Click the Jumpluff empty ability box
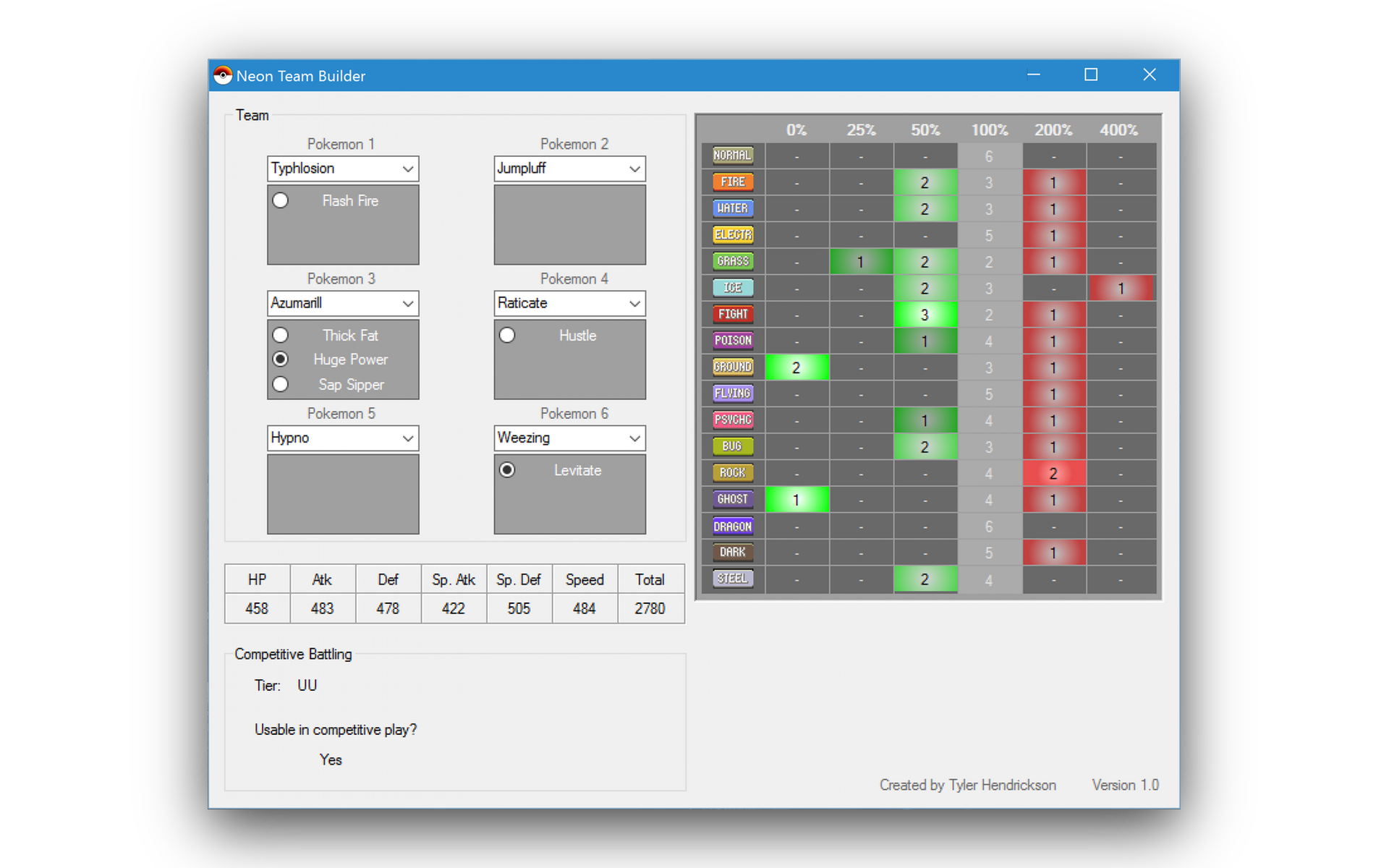The width and height of the screenshot is (1389, 868). point(570,225)
